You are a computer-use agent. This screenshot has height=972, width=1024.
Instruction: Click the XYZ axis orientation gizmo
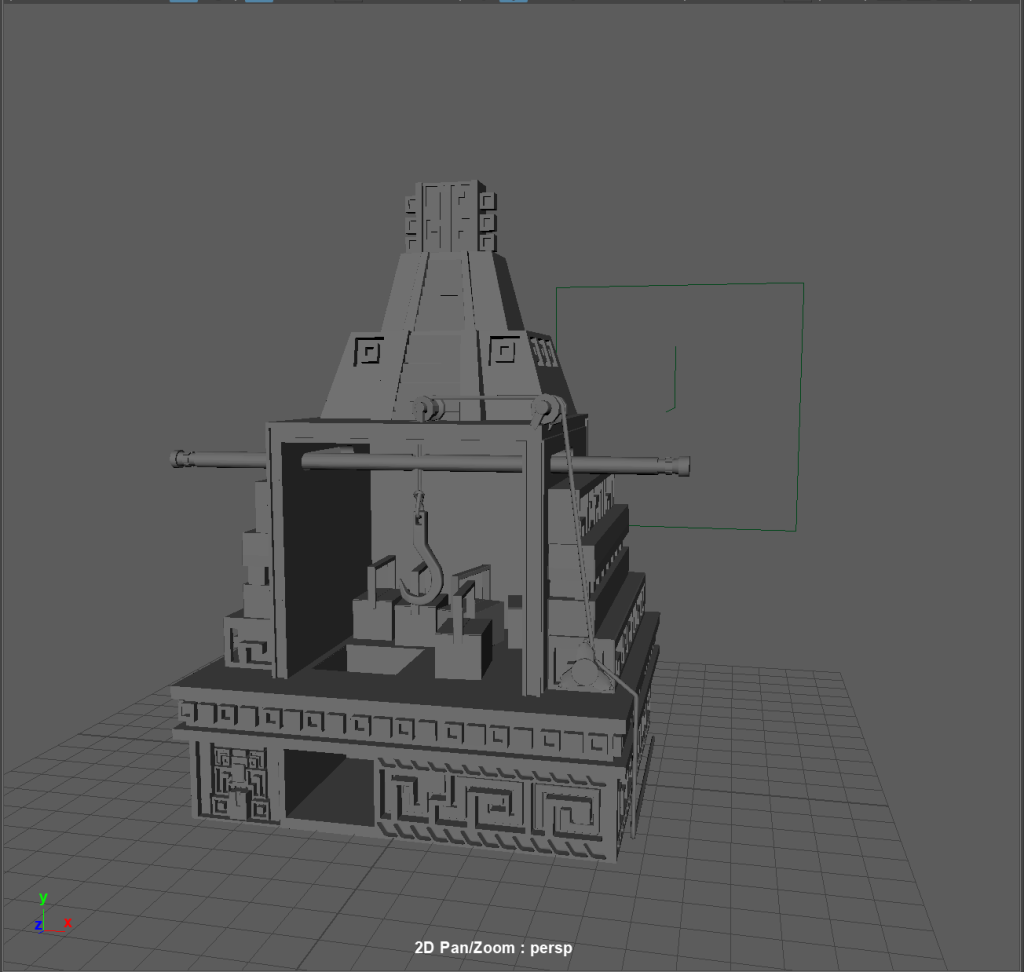click(x=51, y=914)
